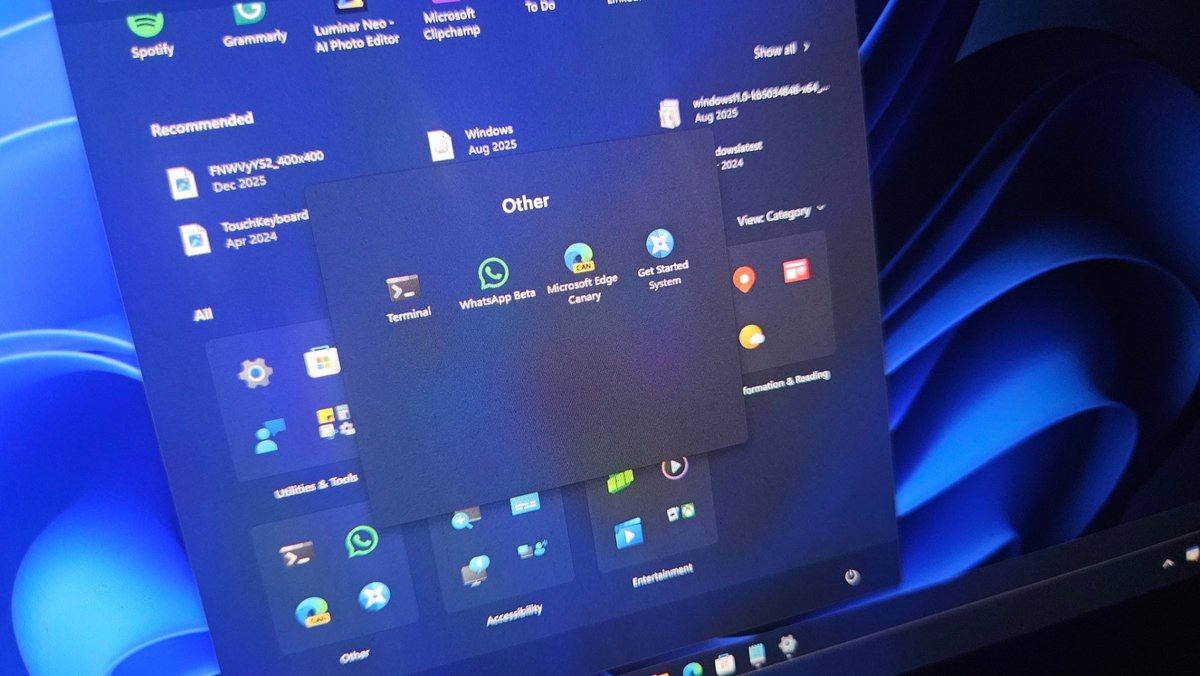Open the On-Screen Keyboard in Accessibility
The image size is (1200, 676).
[x=524, y=504]
